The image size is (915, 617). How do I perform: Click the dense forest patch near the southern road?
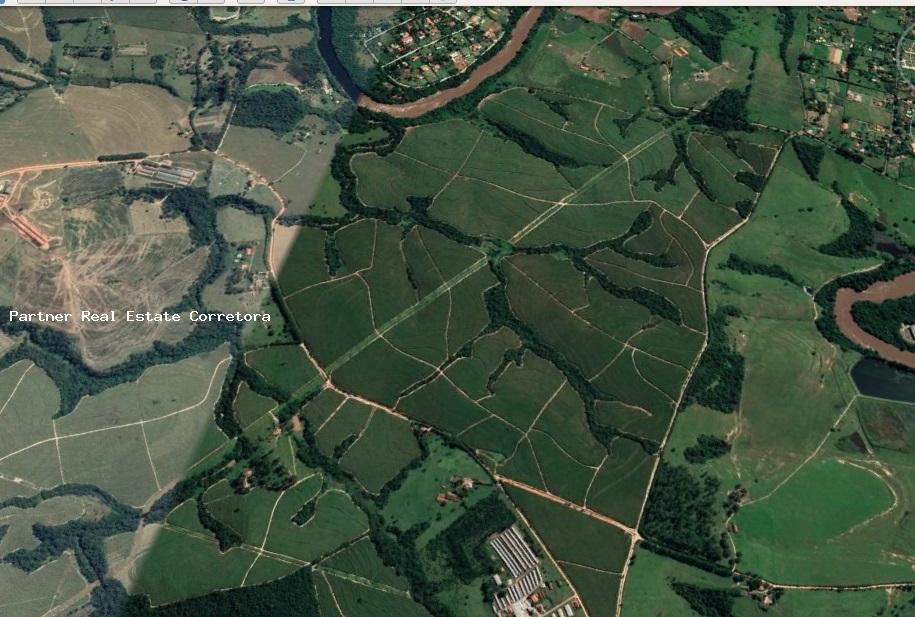(x=680, y=509)
